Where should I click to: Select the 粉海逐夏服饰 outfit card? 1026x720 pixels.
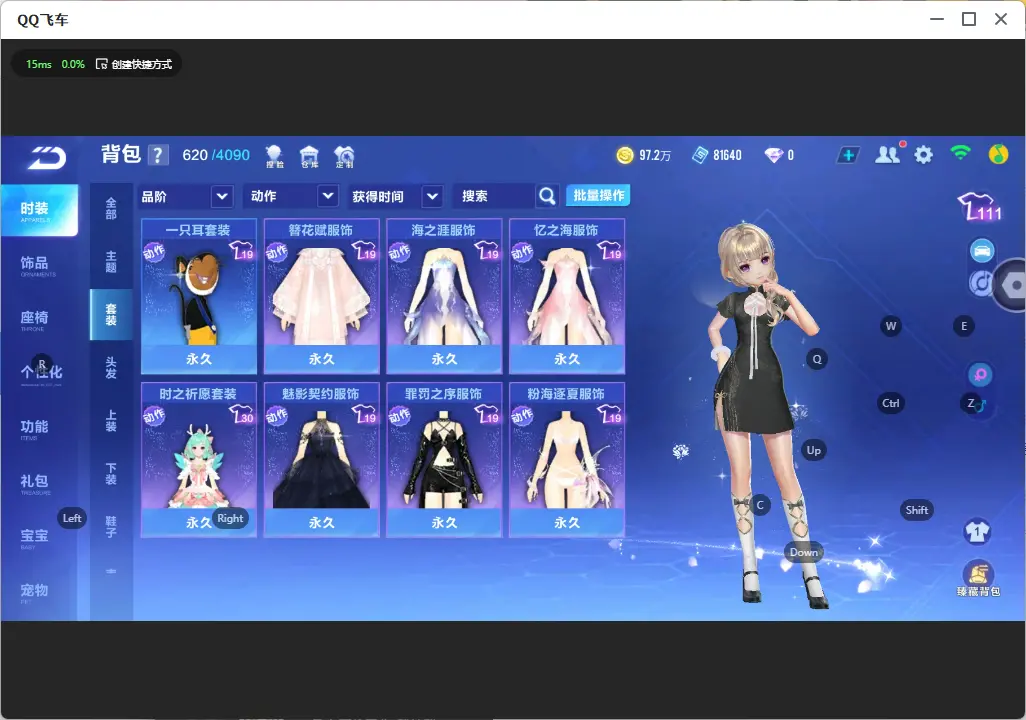567,460
